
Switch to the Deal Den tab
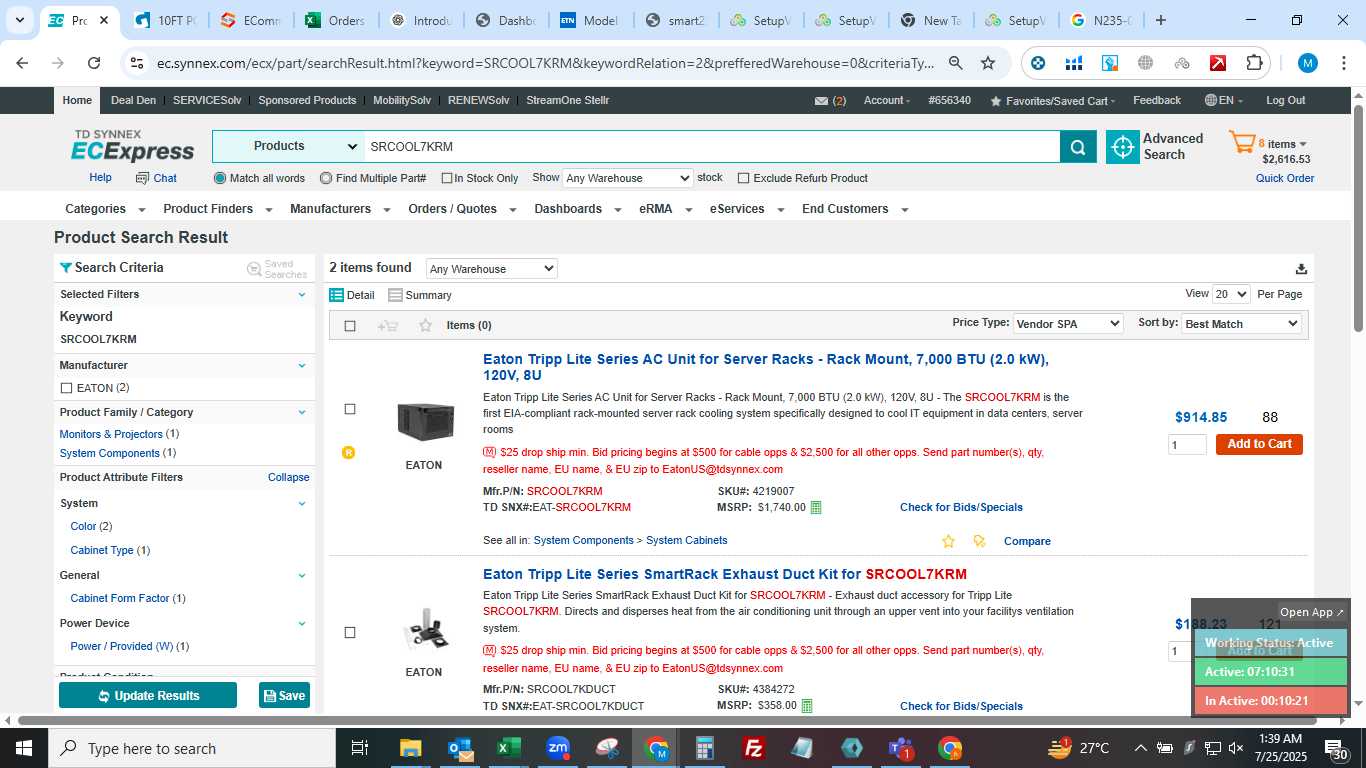pyautogui.click(x=133, y=100)
